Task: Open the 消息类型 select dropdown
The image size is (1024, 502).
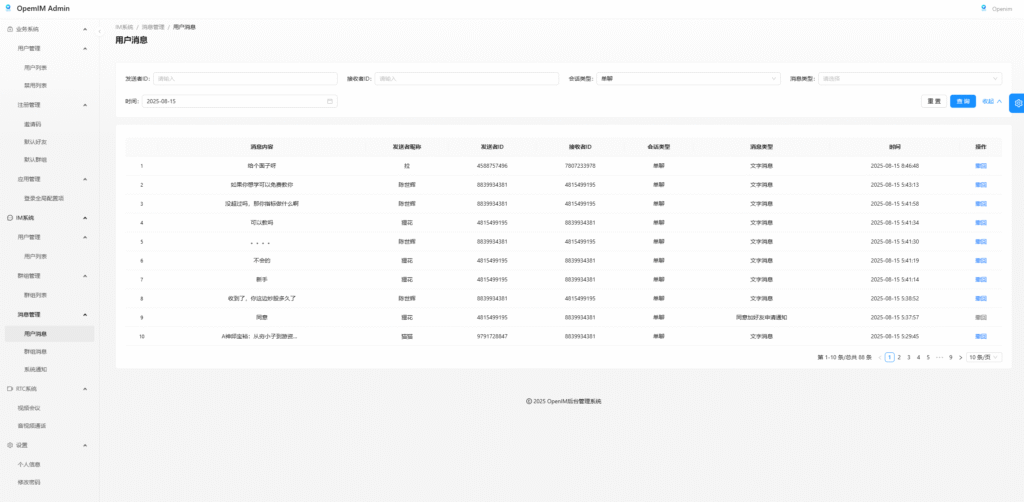Action: coord(909,78)
